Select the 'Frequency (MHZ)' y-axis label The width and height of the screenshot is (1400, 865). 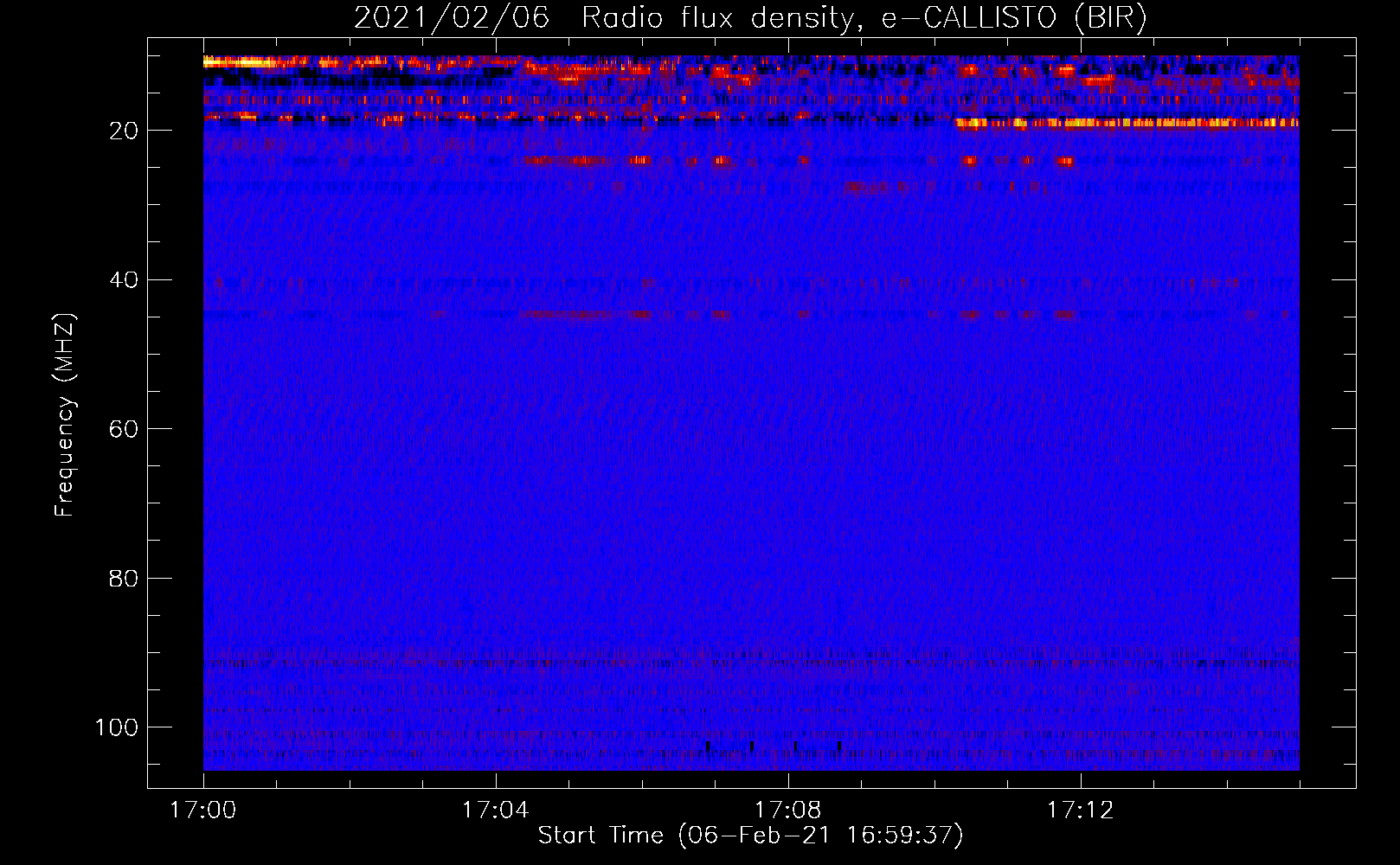point(66,414)
